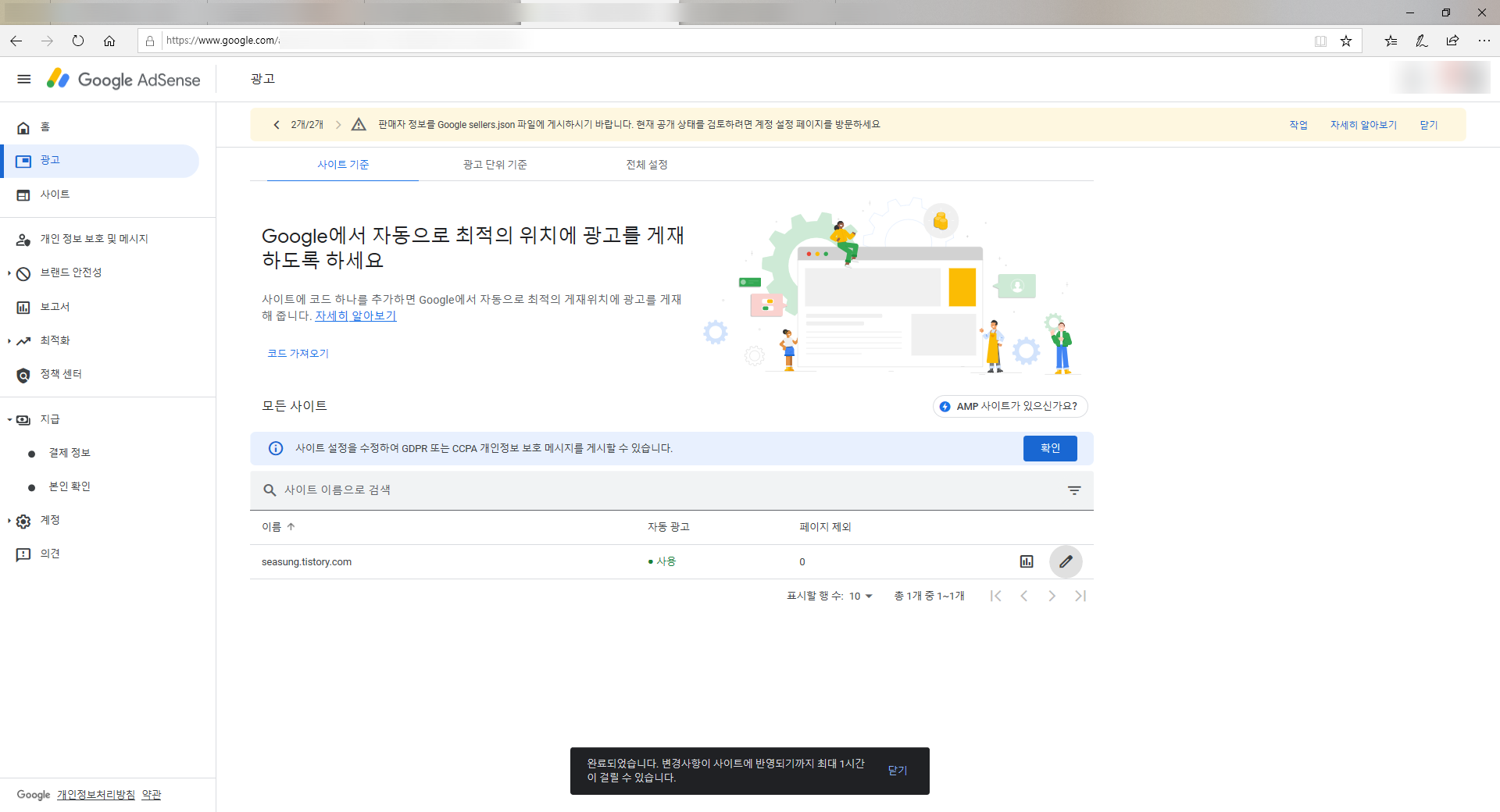Open browser settings and more menu

click(x=1484, y=41)
